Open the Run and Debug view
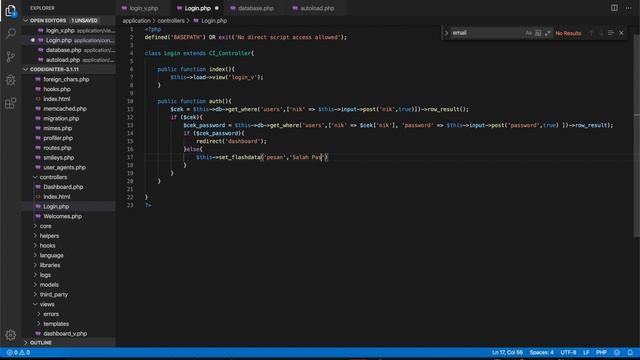 11,80
